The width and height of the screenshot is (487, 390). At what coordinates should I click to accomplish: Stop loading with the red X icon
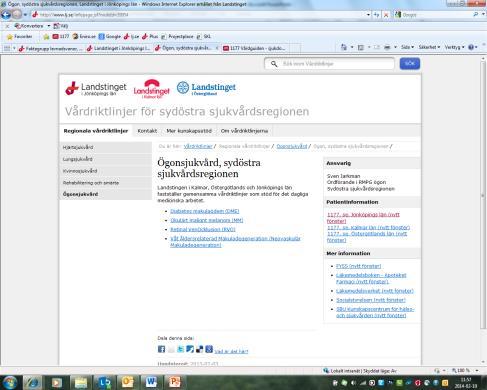point(386,15)
